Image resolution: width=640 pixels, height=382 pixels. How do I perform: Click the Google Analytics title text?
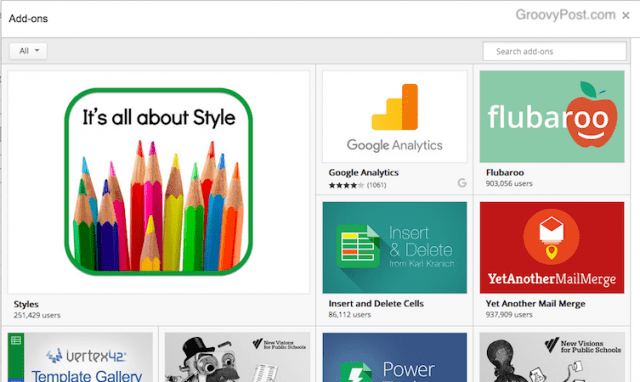point(363,173)
